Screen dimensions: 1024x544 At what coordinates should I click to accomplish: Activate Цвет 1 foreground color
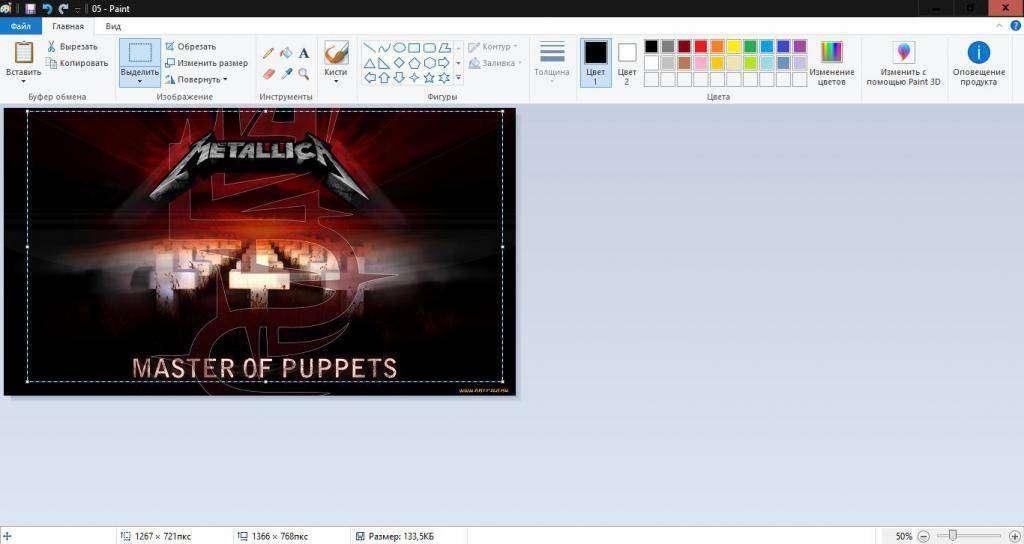click(596, 63)
